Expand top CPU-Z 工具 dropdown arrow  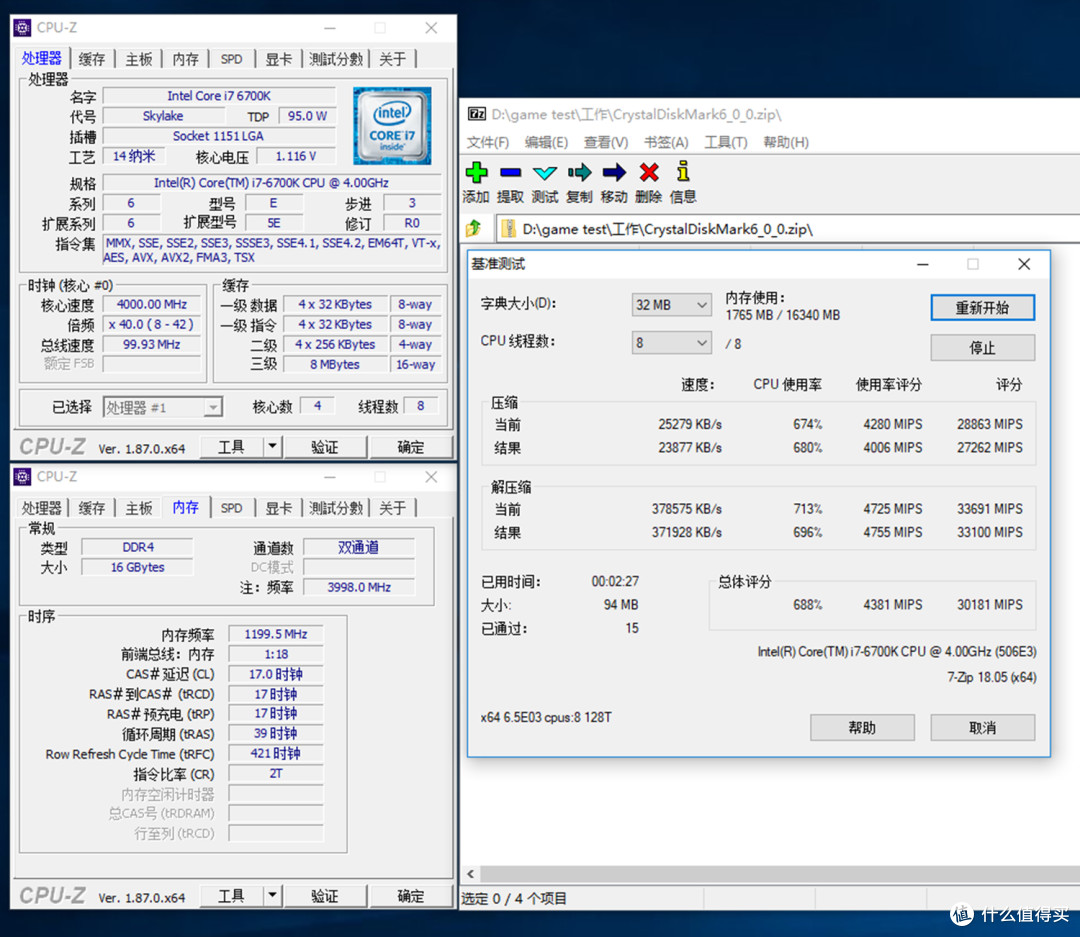[273, 446]
